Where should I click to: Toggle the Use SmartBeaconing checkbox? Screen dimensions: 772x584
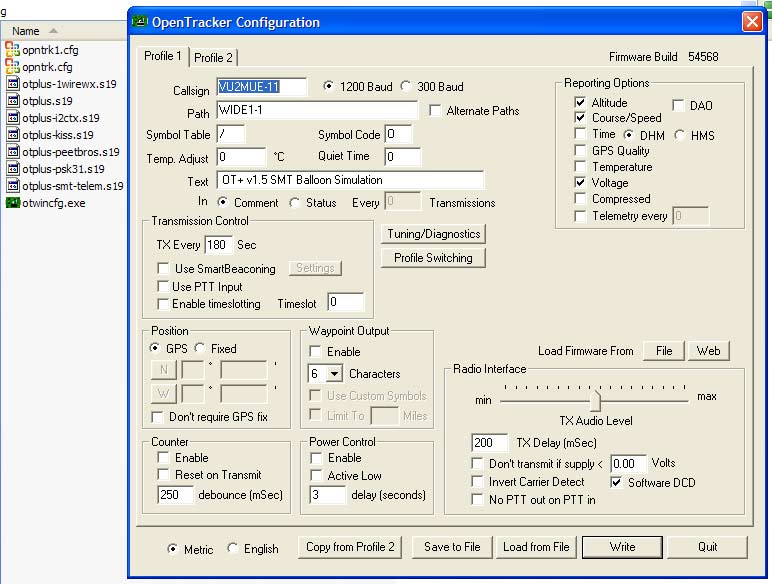click(x=163, y=268)
